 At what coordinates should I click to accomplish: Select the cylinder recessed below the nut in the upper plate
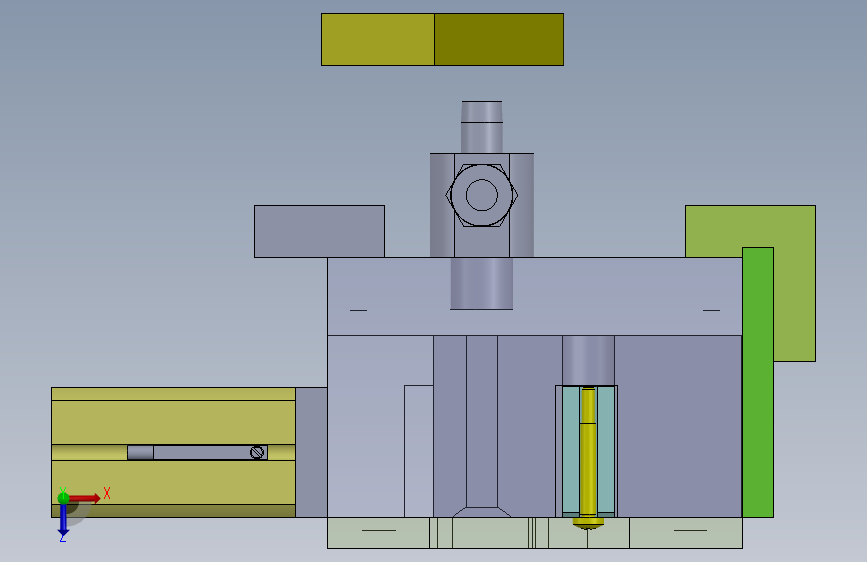coord(482,283)
